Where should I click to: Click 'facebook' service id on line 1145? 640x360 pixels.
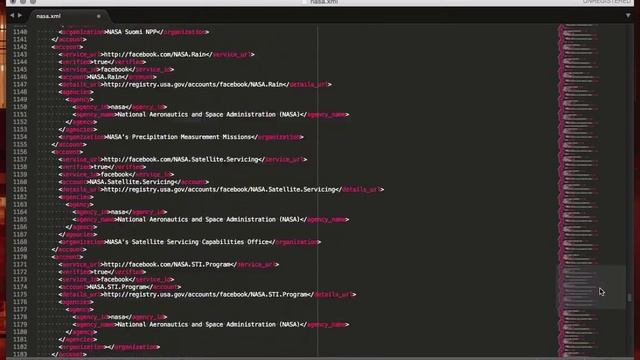(x=115, y=69)
